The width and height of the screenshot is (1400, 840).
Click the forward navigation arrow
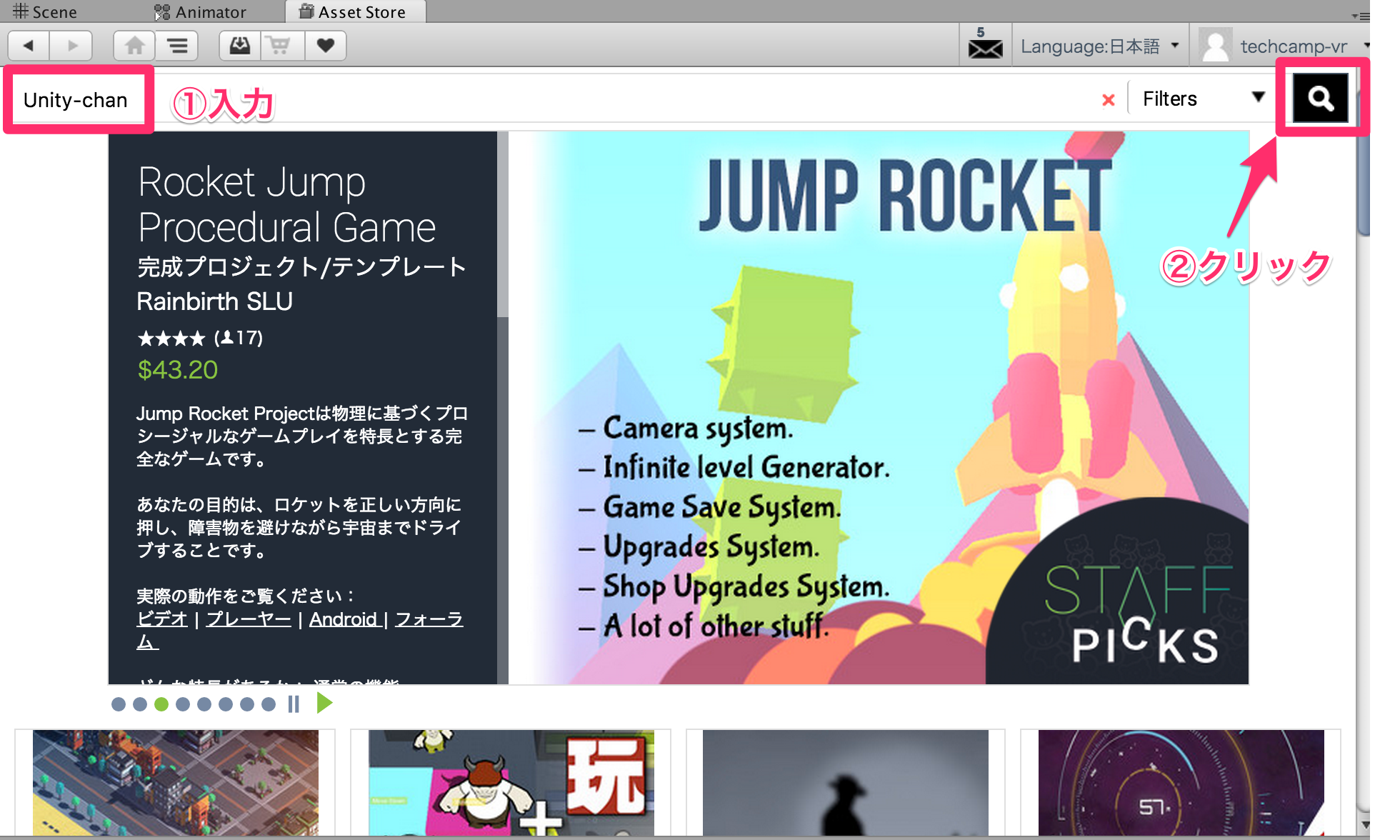(x=71, y=46)
